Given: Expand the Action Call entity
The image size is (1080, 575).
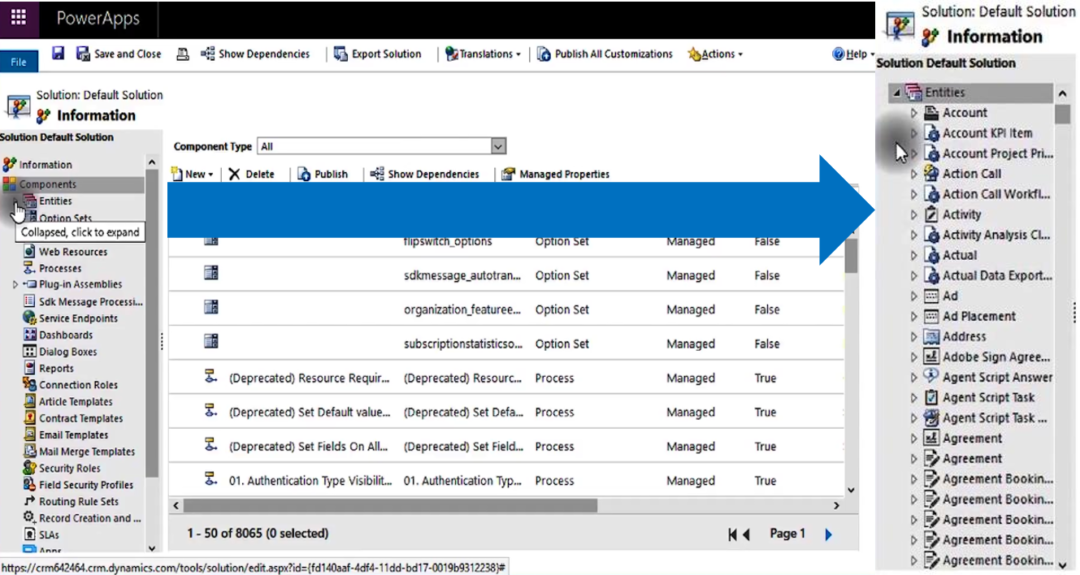Looking at the screenshot, I should pos(914,174).
